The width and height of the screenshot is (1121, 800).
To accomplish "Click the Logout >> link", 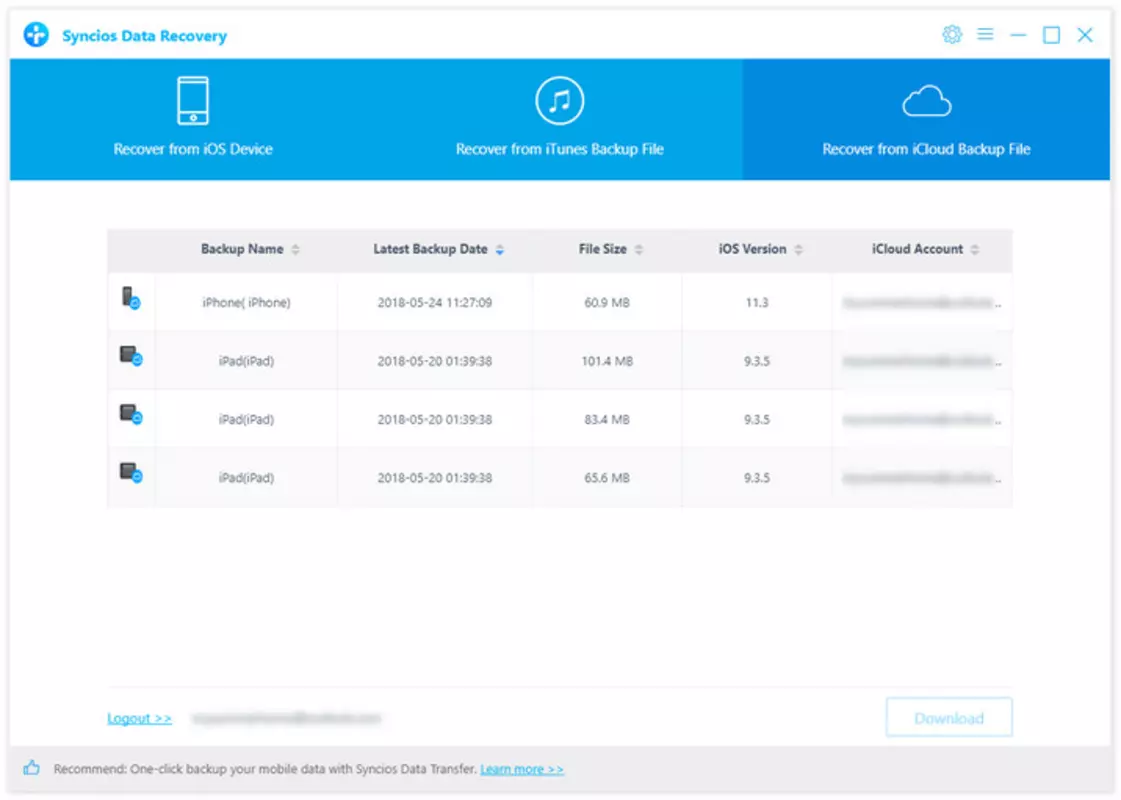I will [139, 718].
